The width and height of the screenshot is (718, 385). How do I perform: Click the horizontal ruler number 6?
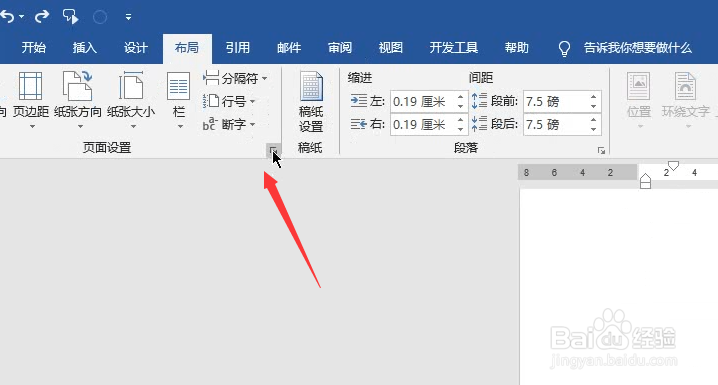554,173
